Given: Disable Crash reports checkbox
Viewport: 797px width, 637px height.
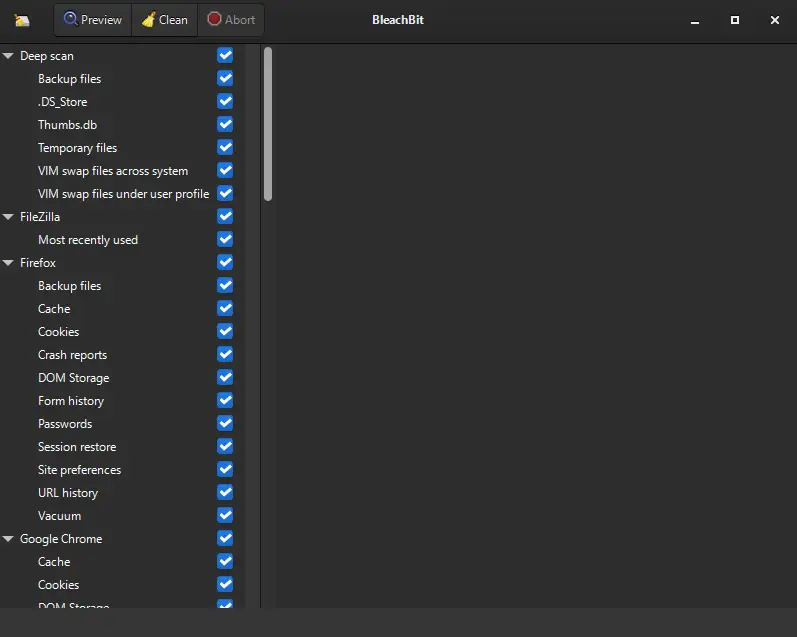Looking at the screenshot, I should (x=225, y=354).
